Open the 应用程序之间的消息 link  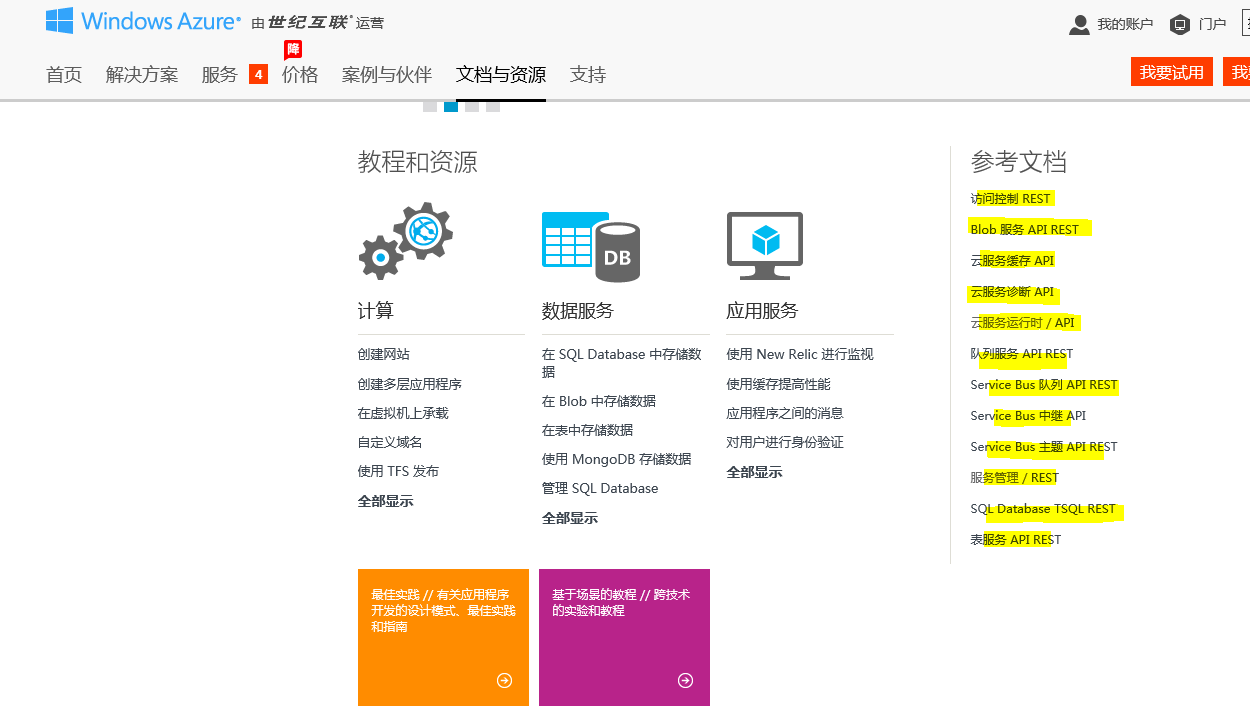[x=785, y=413]
